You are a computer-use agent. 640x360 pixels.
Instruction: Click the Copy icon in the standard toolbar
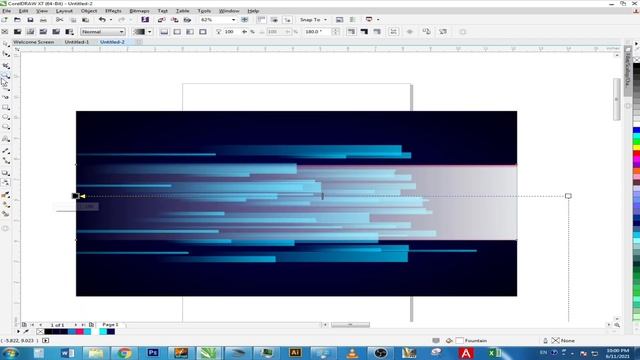(73, 20)
